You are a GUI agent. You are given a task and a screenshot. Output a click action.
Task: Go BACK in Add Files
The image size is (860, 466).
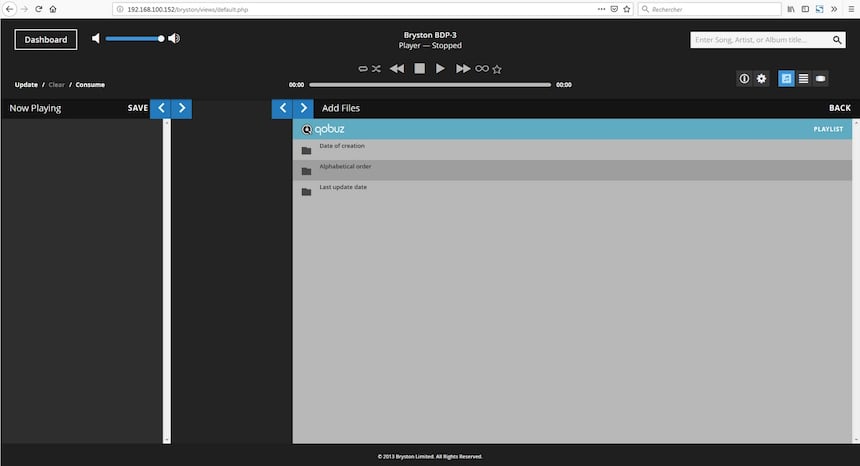click(840, 108)
